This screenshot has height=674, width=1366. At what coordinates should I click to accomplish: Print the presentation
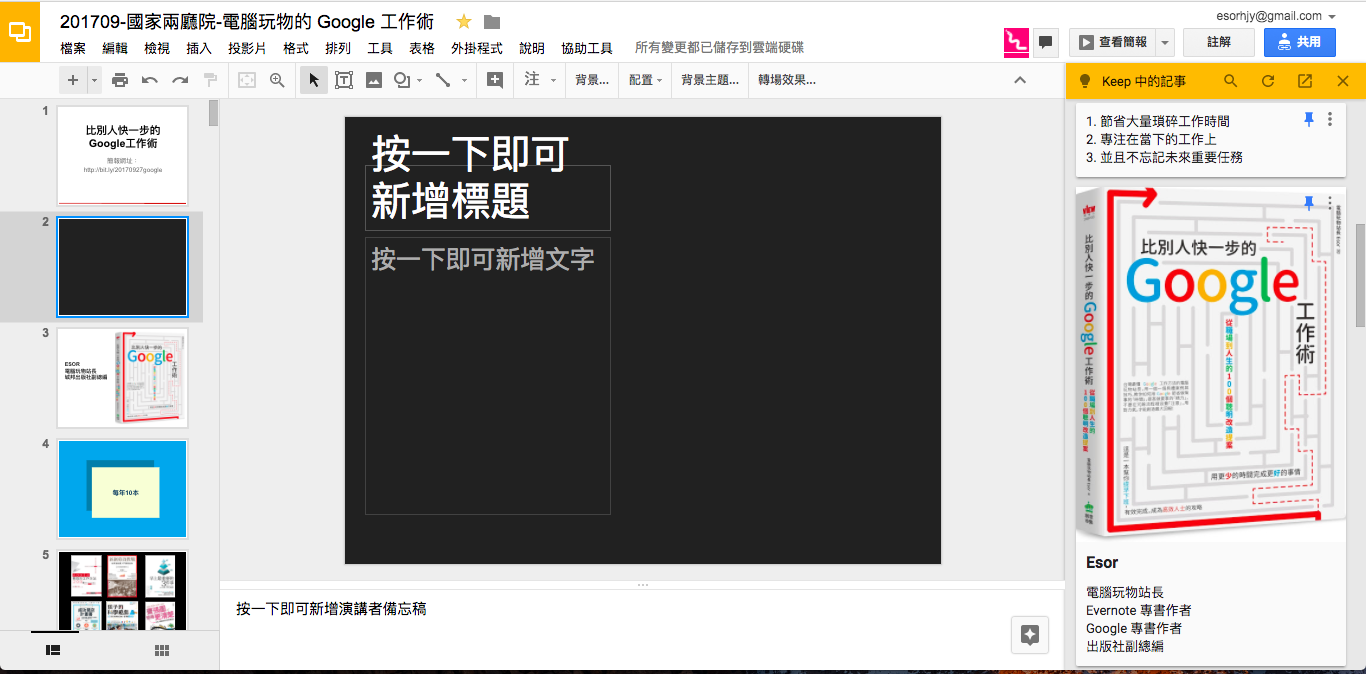point(120,80)
